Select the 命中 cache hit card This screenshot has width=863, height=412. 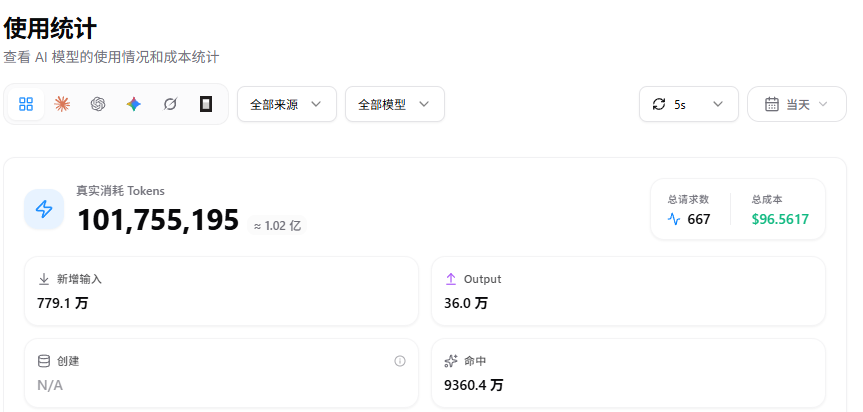click(x=628, y=373)
